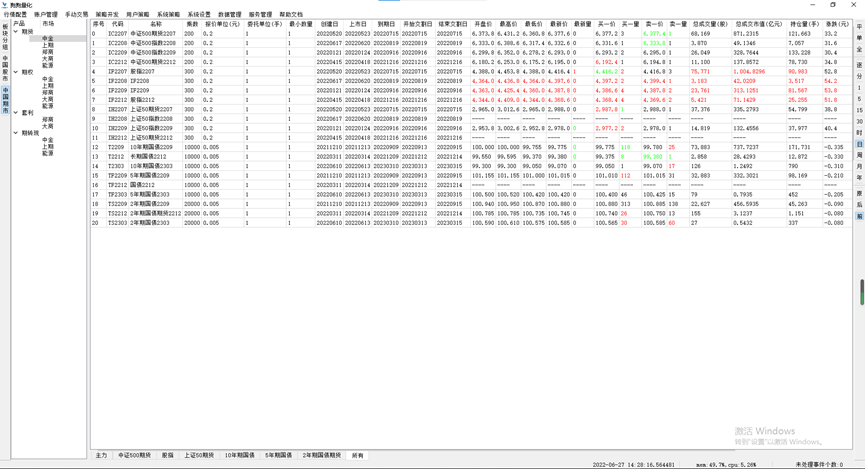Collapse the 期权 tree node
Viewport: 865px width, 469px height.
click(16, 72)
